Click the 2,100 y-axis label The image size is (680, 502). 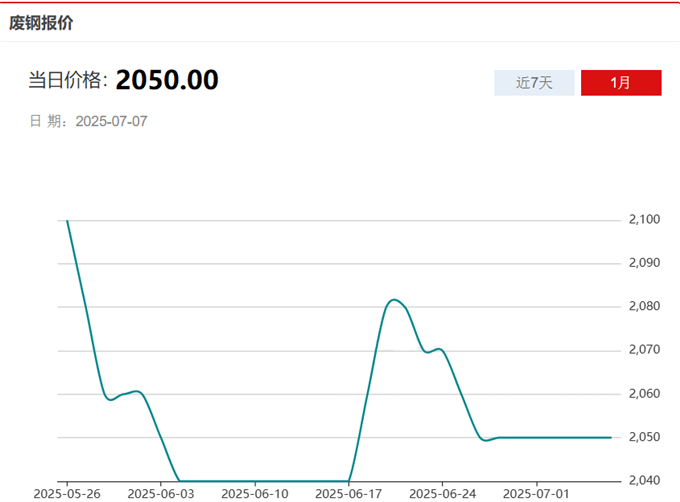coord(644,219)
